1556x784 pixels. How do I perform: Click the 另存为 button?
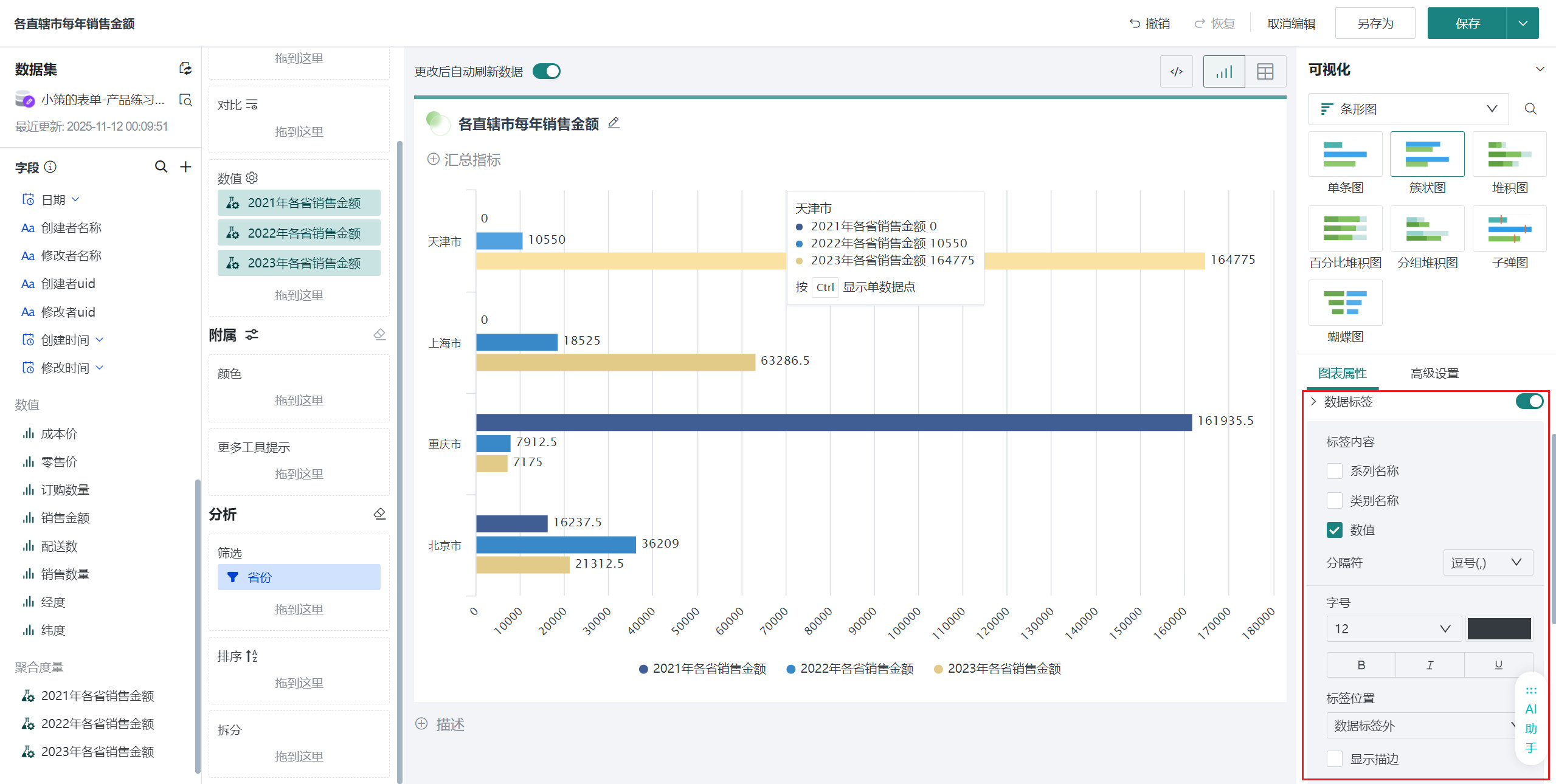[1375, 24]
